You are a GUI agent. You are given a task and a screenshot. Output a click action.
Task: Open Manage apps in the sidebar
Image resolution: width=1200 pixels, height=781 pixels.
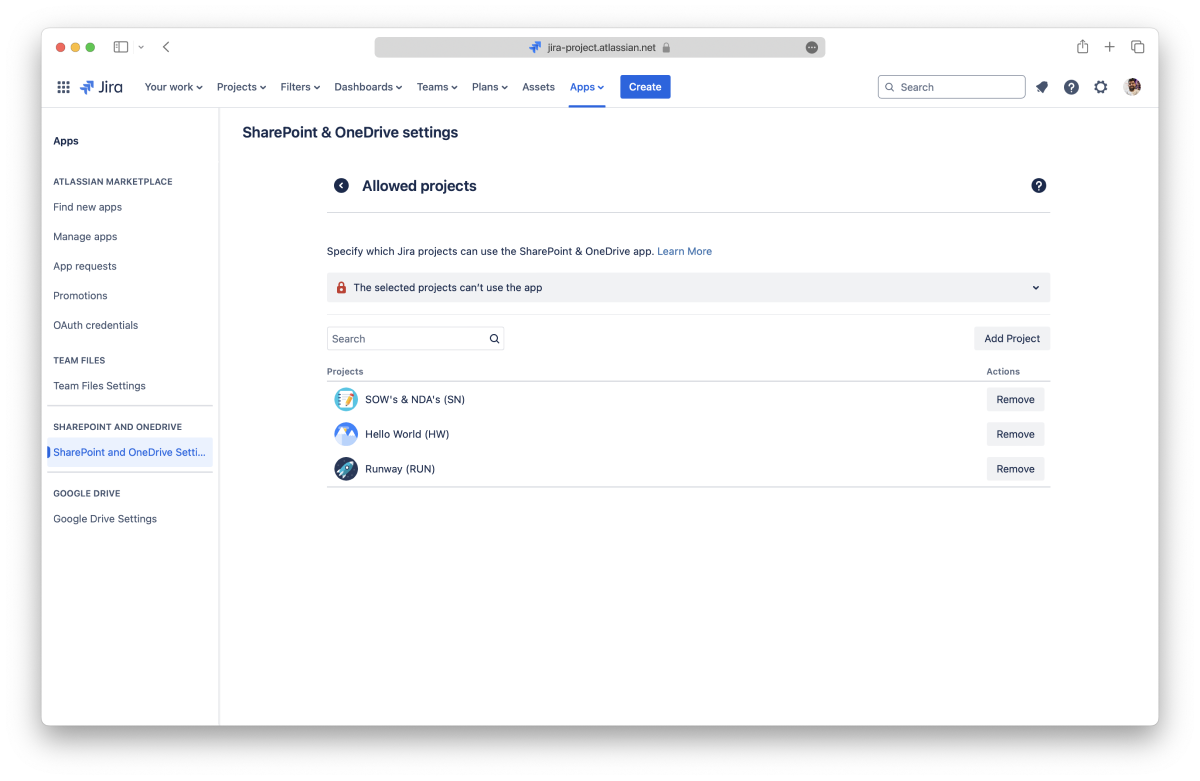click(x=85, y=237)
